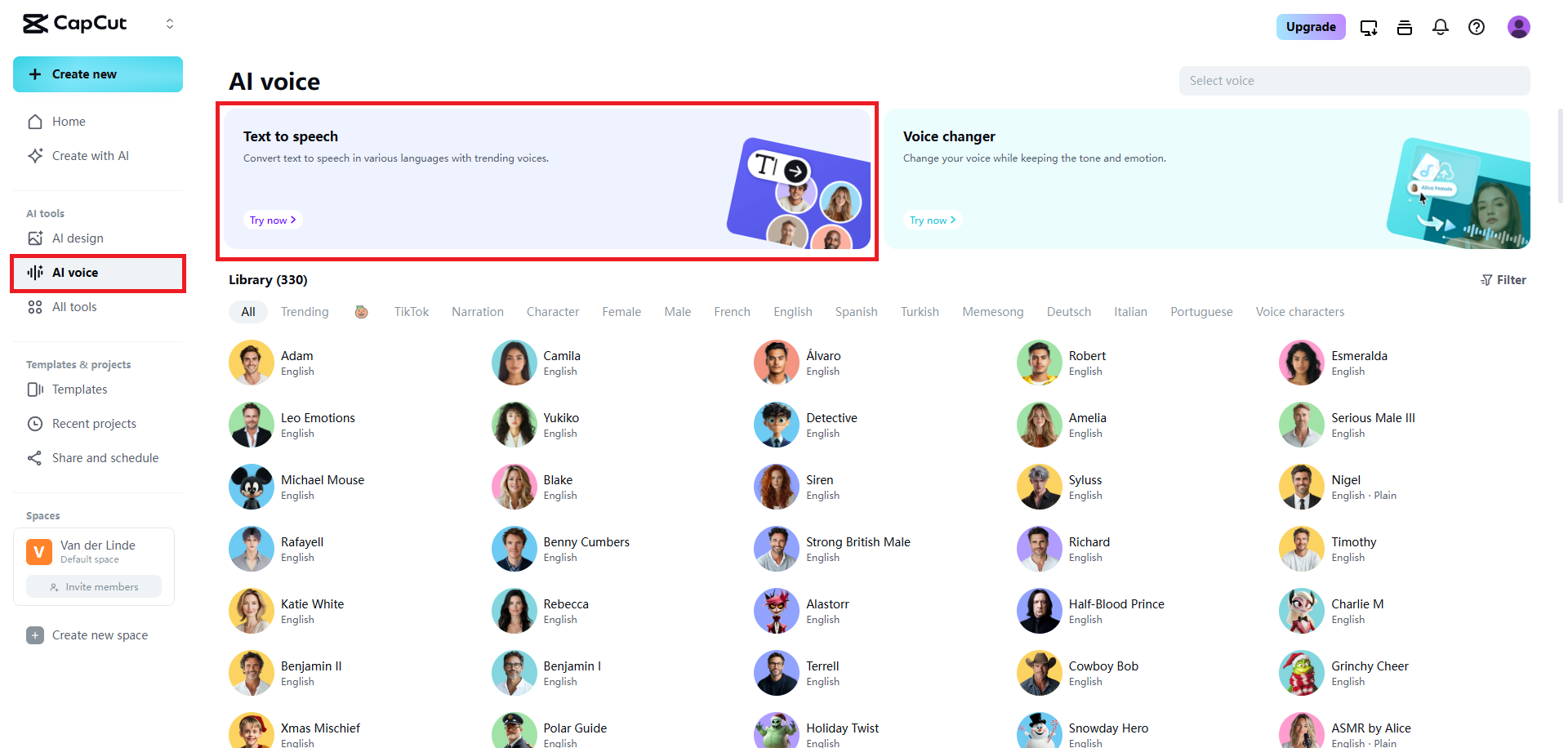Select the Strong British Male voice name
The width and height of the screenshot is (1568, 748).
[x=858, y=542]
